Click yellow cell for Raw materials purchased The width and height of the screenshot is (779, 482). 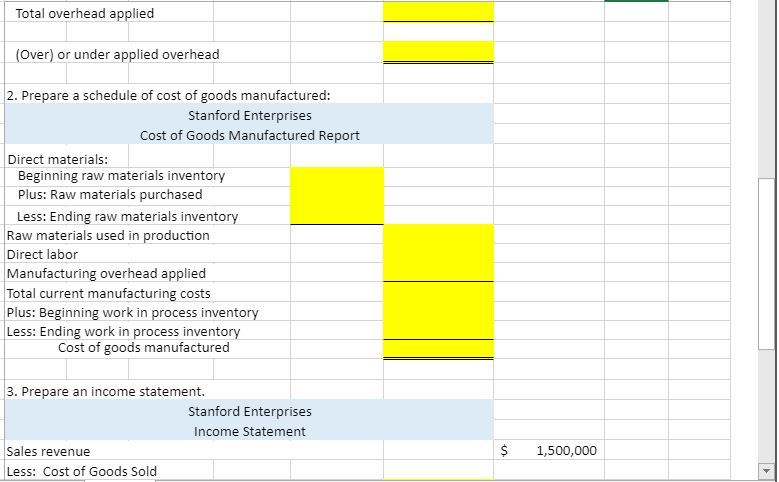click(337, 195)
